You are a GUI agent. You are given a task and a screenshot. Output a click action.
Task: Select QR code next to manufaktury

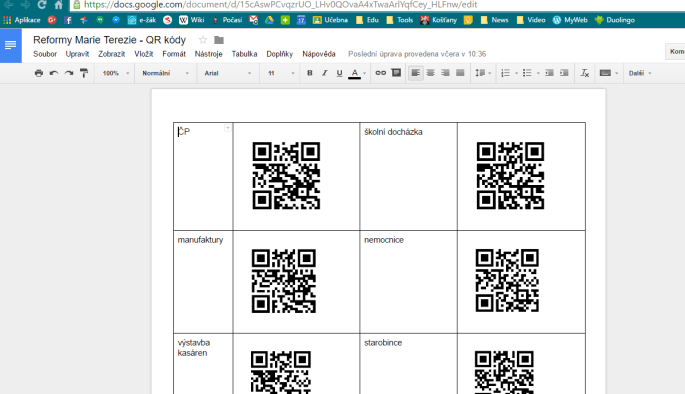click(x=284, y=281)
